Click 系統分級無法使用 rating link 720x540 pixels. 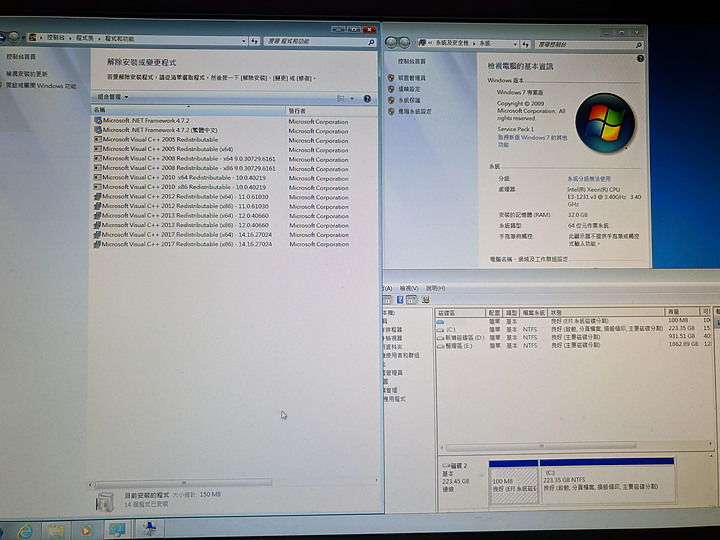pos(589,179)
